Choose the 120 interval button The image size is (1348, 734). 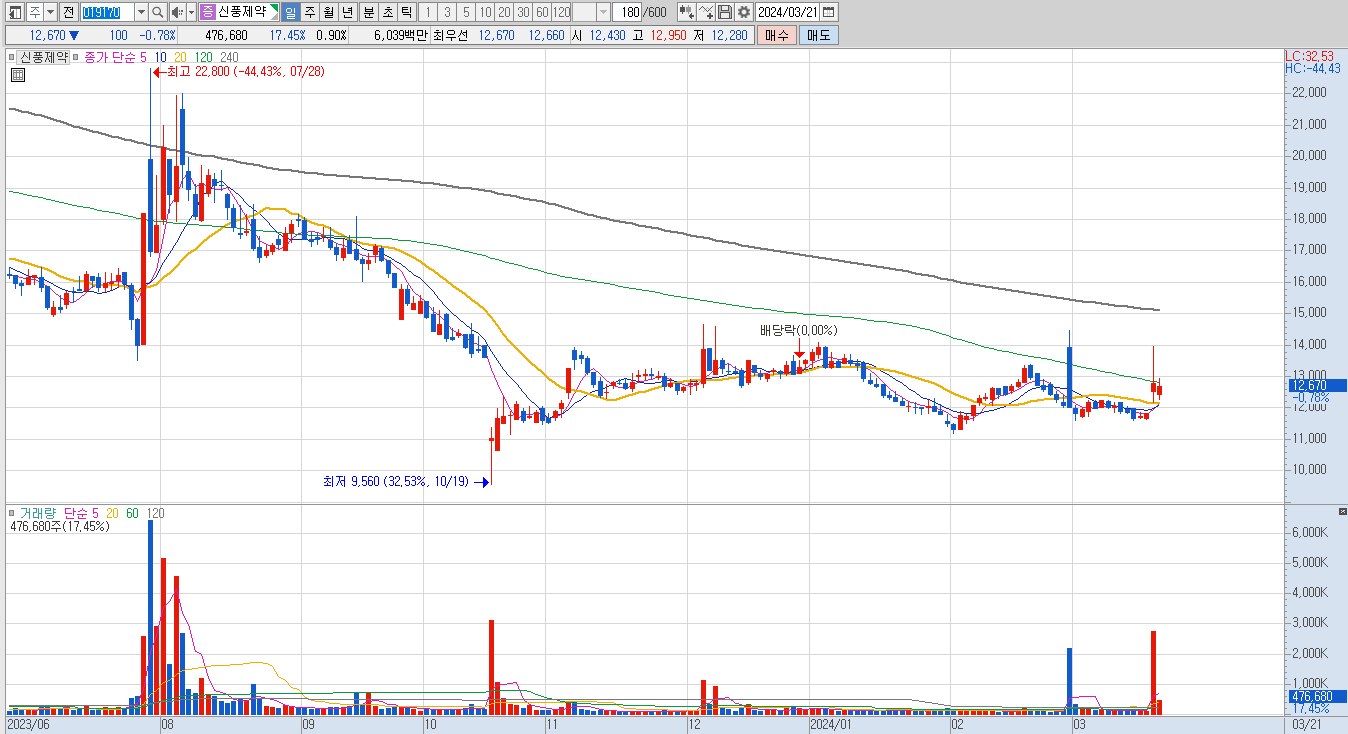pos(561,12)
